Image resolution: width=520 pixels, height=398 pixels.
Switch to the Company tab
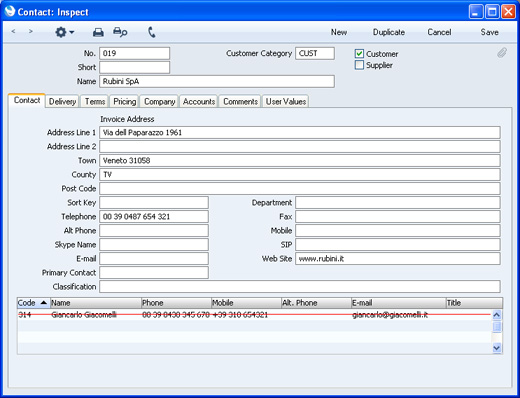coord(159,101)
